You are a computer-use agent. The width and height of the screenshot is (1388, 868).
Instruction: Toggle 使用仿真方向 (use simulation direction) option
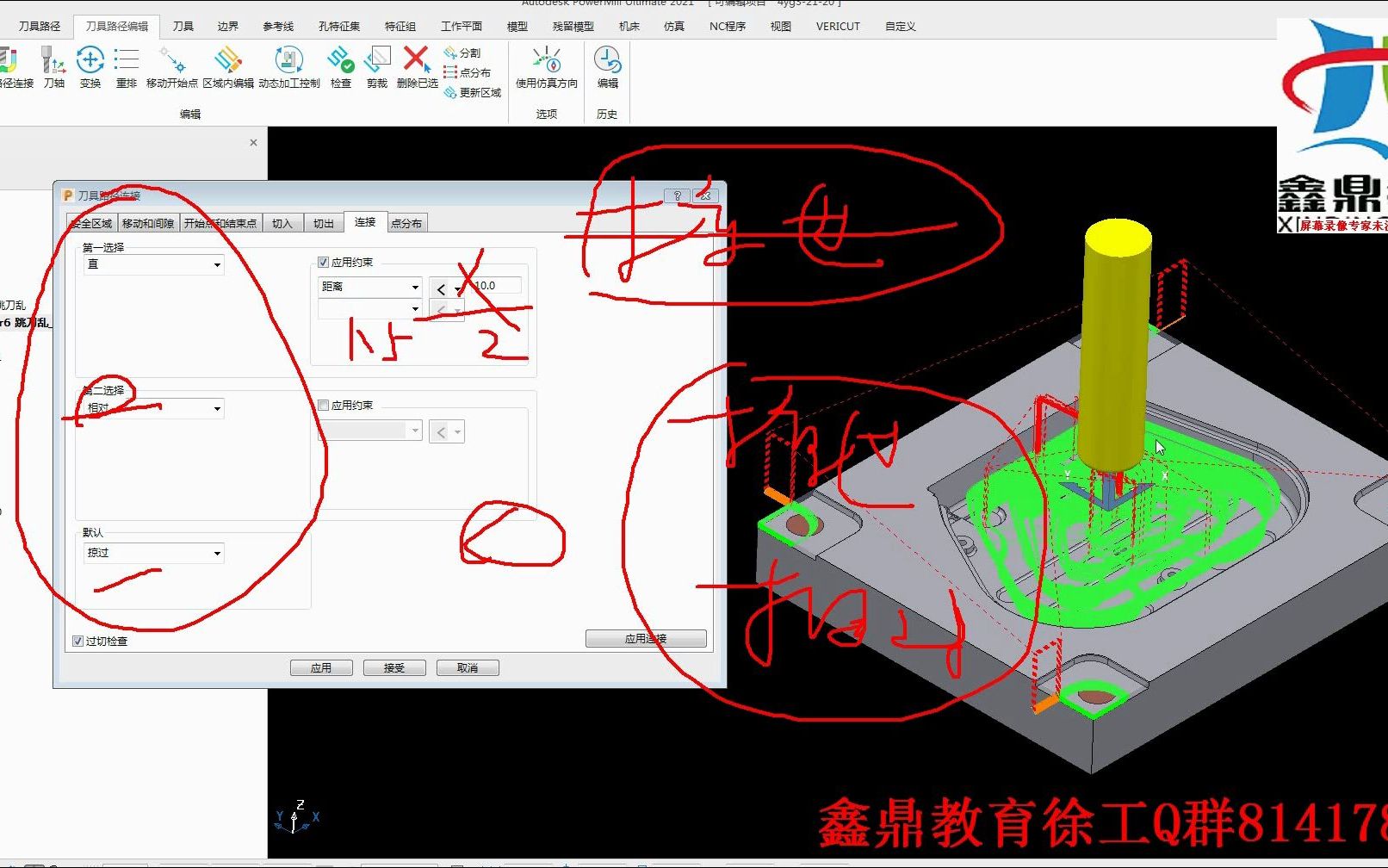[547, 68]
